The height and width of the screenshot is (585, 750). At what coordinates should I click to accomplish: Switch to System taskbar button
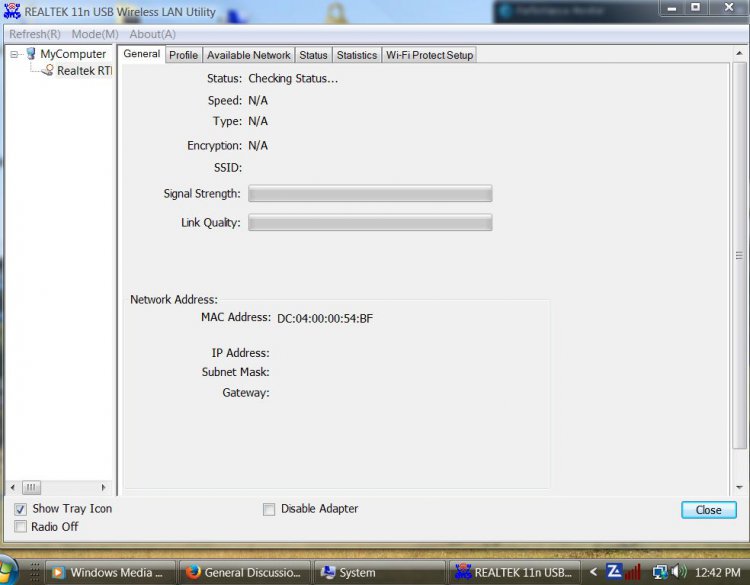click(x=380, y=573)
